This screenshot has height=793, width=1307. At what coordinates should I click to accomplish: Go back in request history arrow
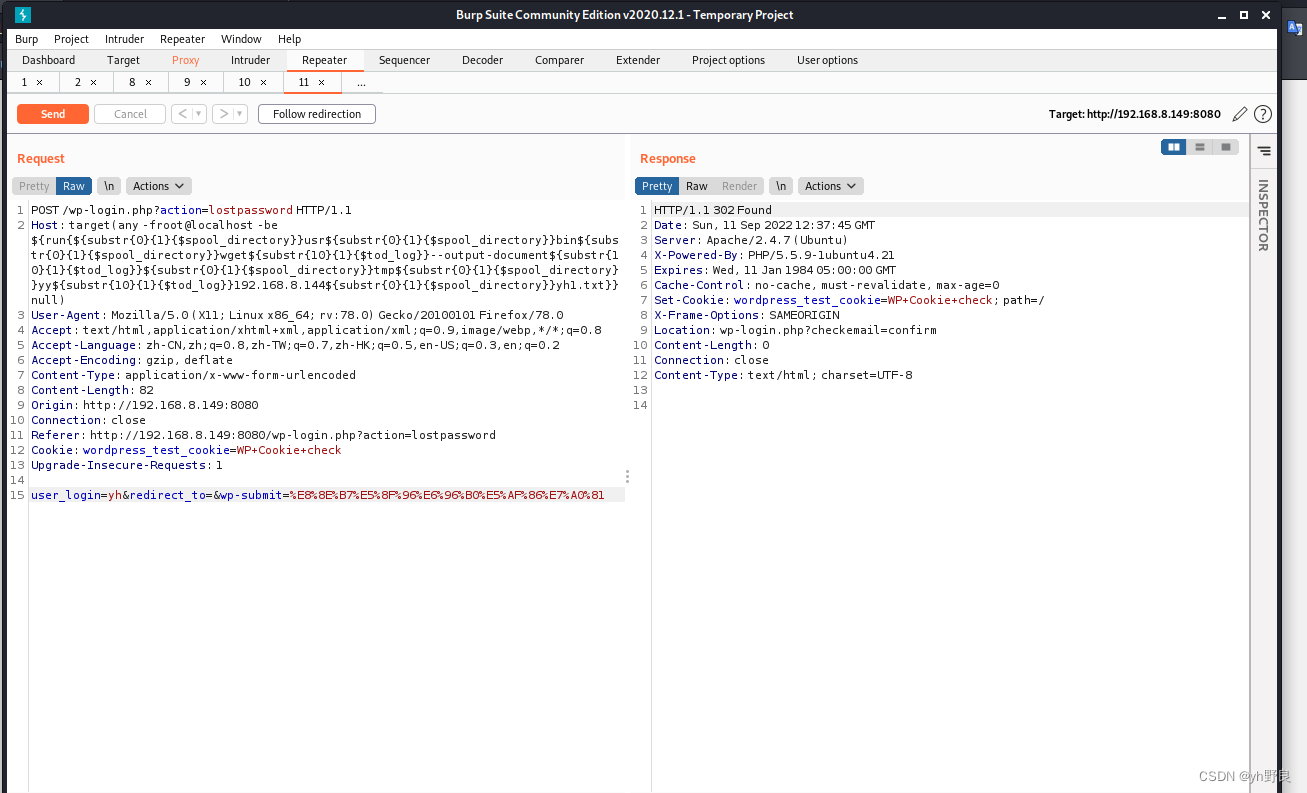182,114
